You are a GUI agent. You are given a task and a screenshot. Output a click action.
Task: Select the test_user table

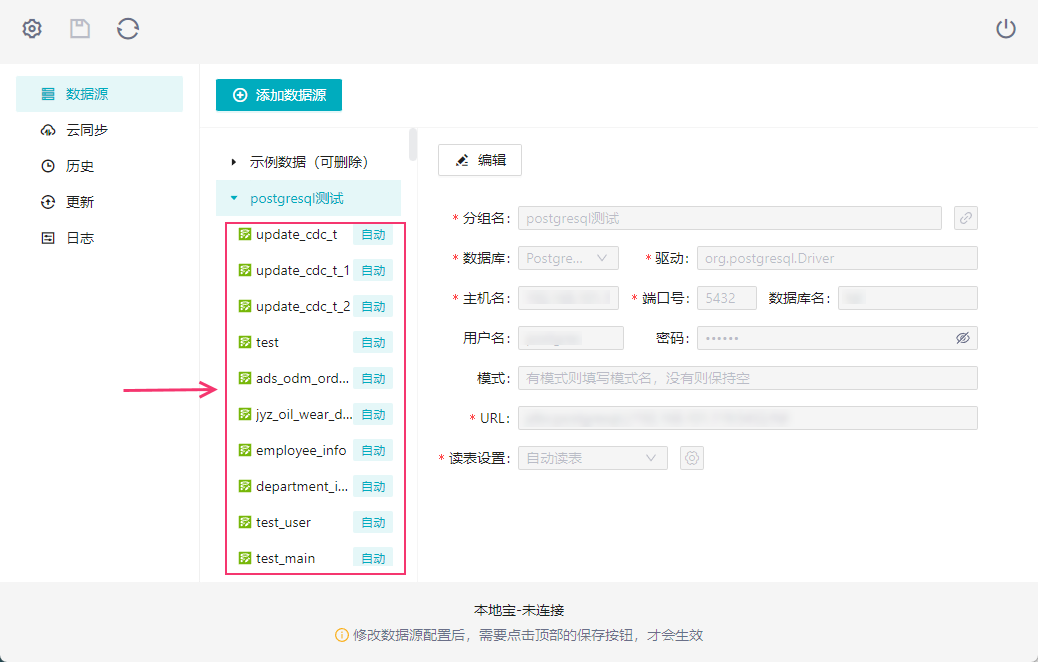tap(283, 522)
